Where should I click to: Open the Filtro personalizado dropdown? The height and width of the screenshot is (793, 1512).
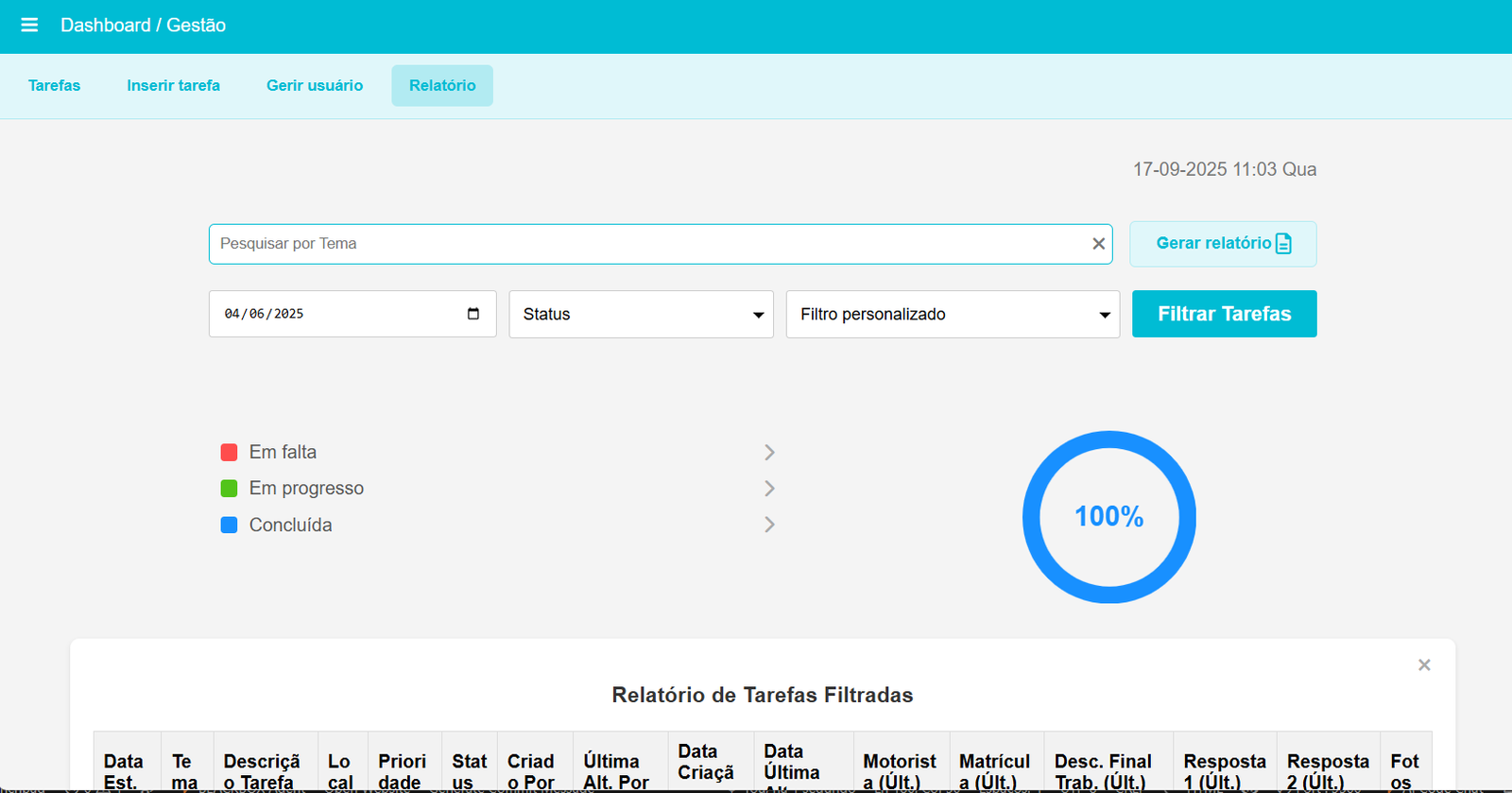click(953, 314)
